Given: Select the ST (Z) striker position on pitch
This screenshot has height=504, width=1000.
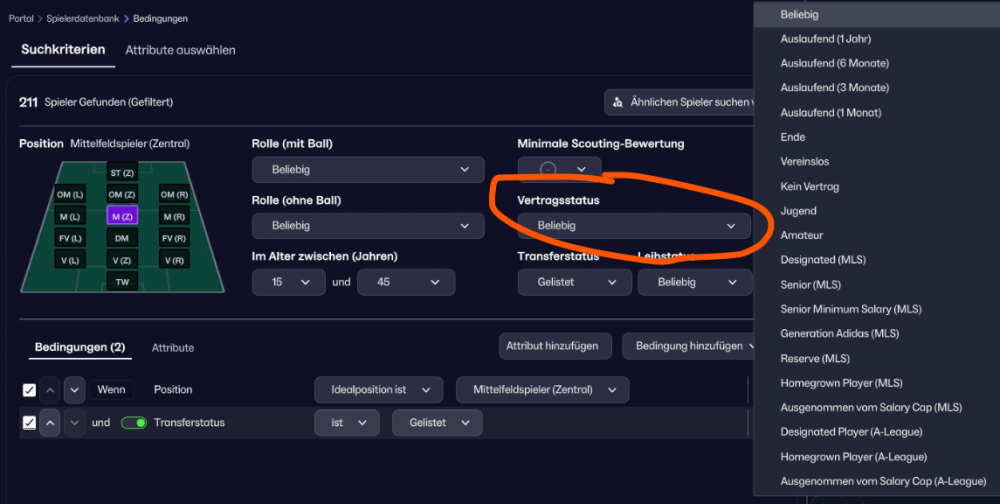Looking at the screenshot, I should click(x=121, y=173).
